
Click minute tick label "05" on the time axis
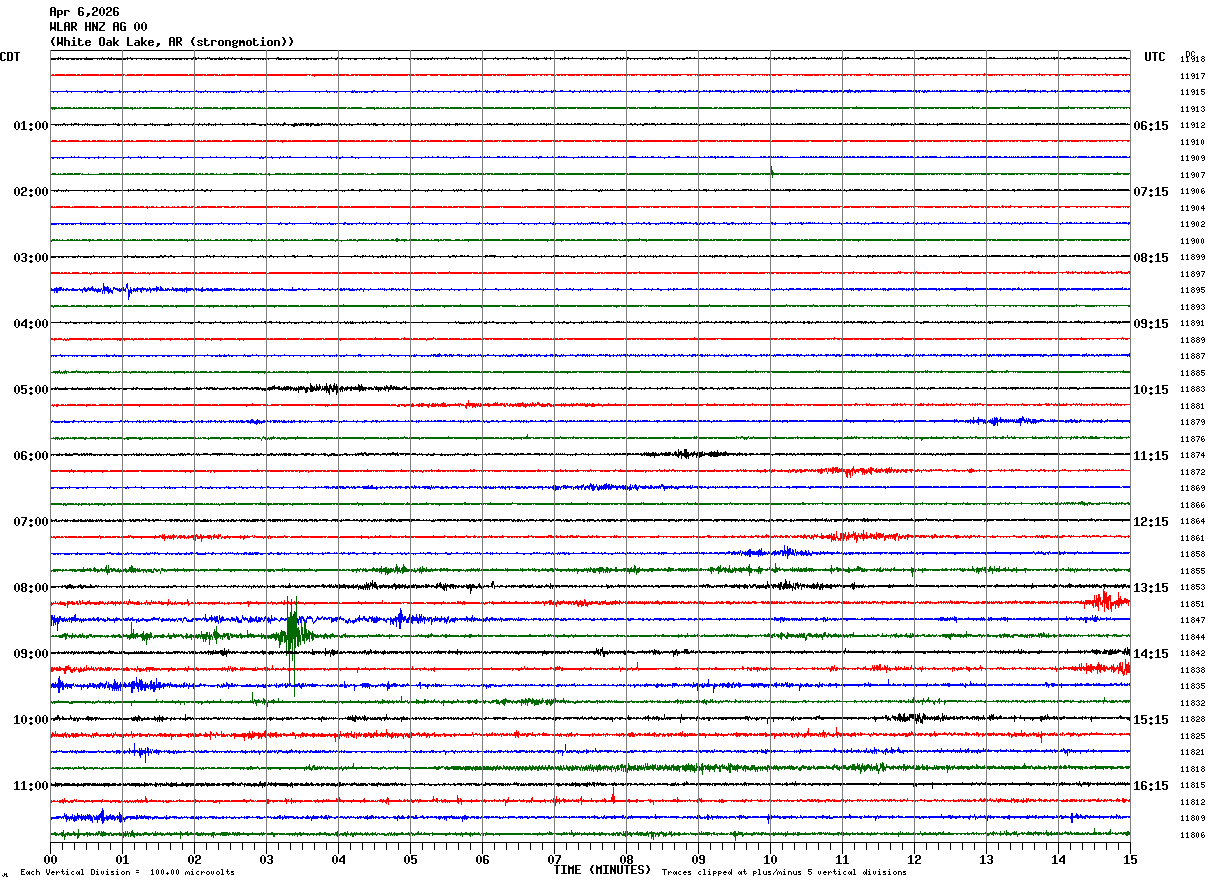coord(410,860)
